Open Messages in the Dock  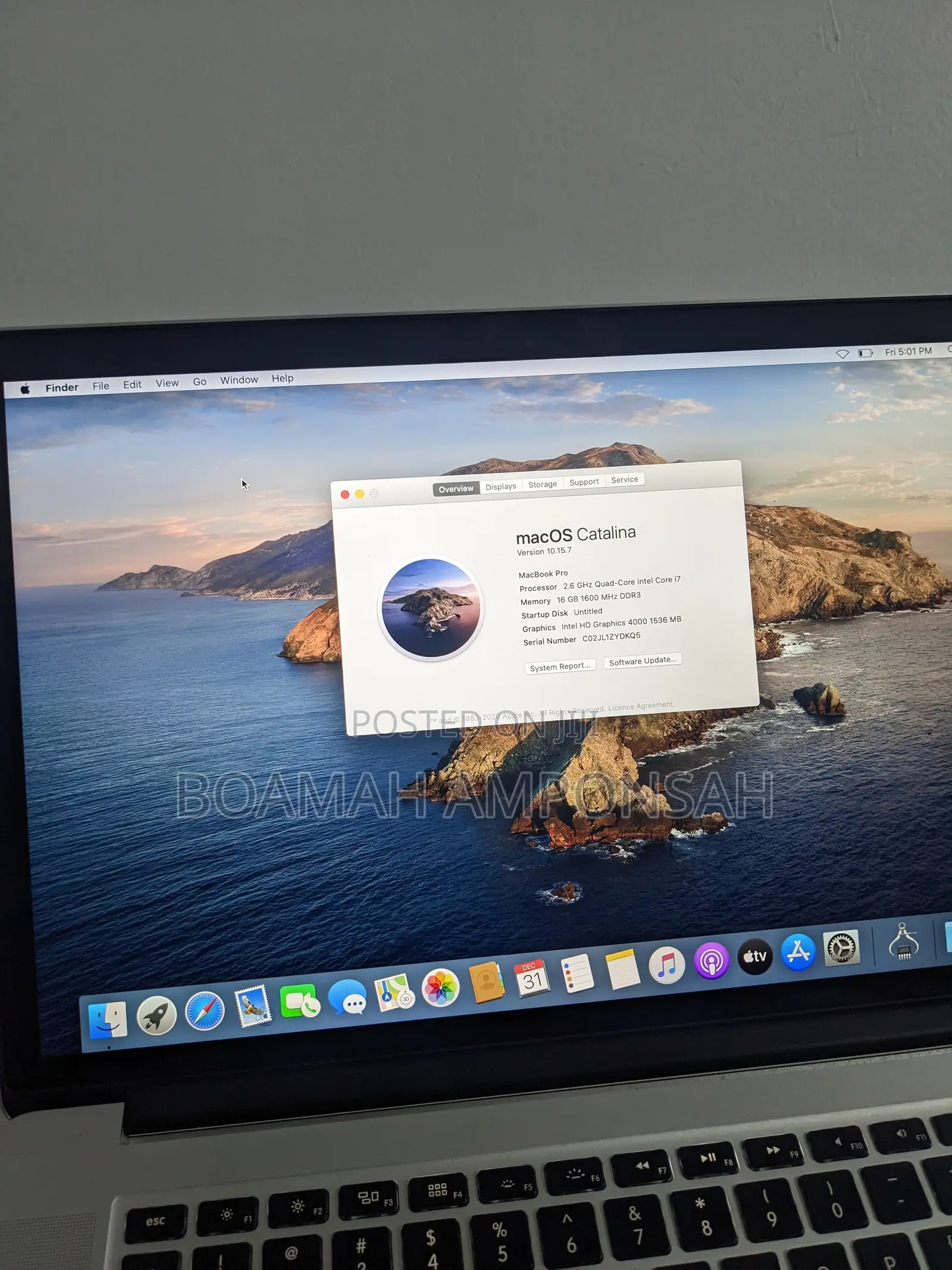coord(347,996)
